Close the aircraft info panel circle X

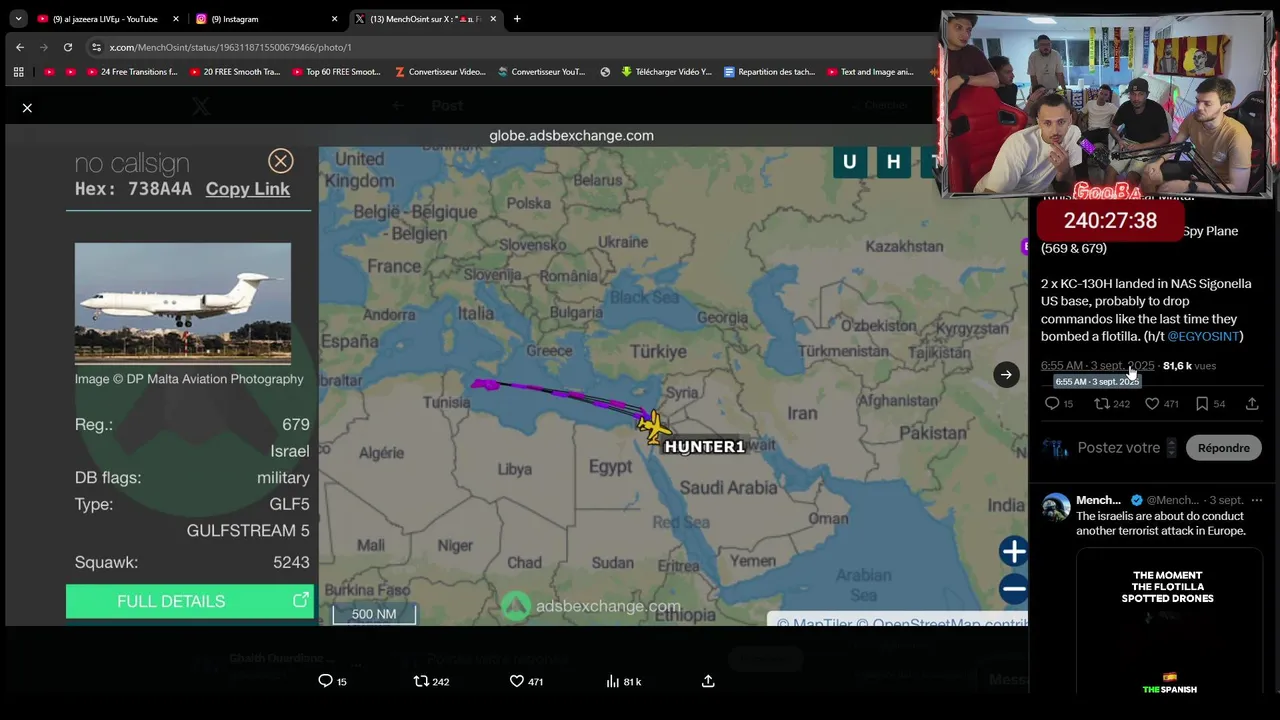click(x=280, y=161)
